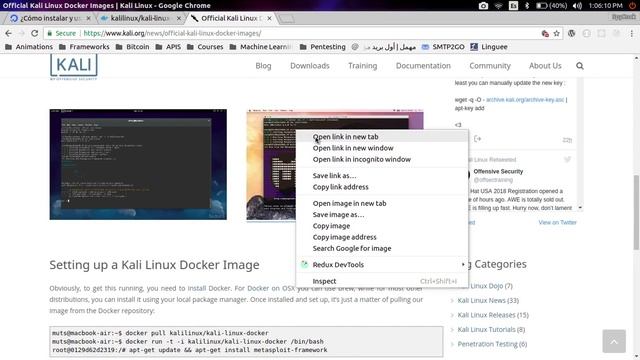The width and height of the screenshot is (640, 360).
Task: Choose Open link in new tab
Action: pos(382,137)
